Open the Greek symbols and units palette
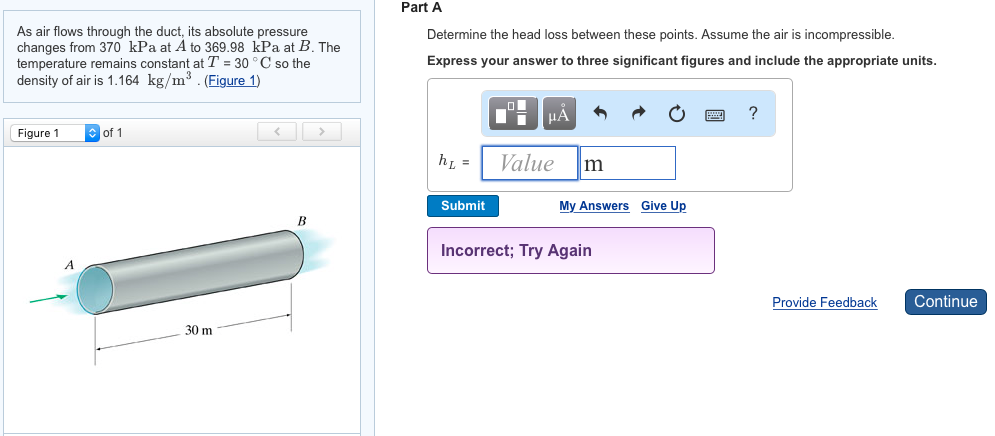 (558, 114)
